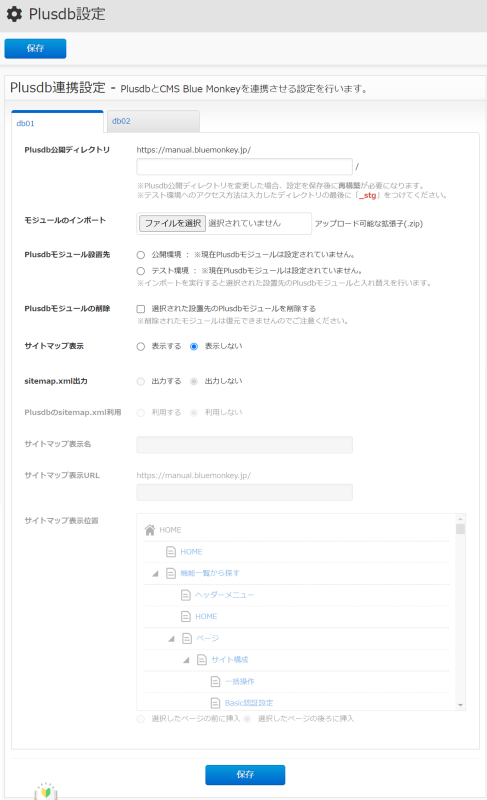Click the ファイルを選択 button
This screenshot has height=800, width=487.
[172, 223]
